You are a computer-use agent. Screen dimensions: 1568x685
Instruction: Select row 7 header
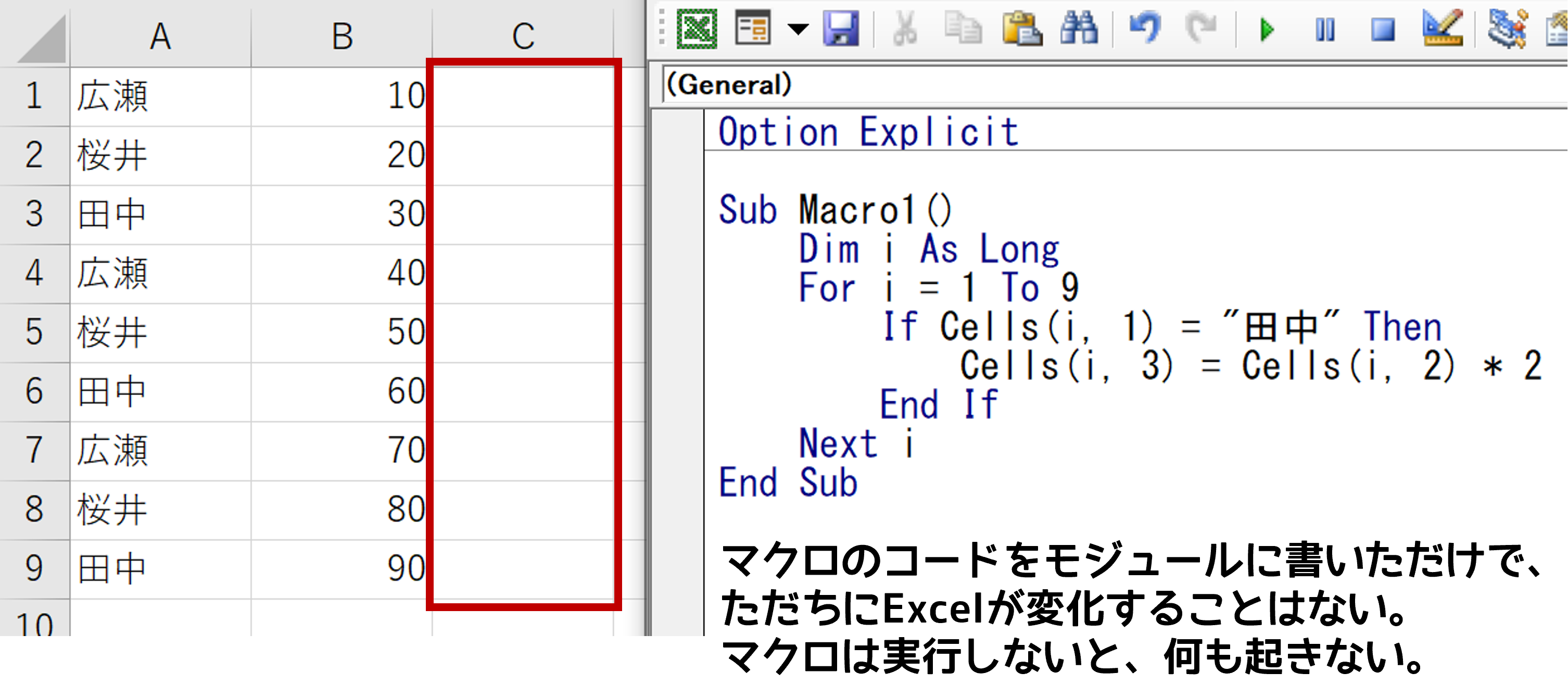pyautogui.click(x=35, y=450)
